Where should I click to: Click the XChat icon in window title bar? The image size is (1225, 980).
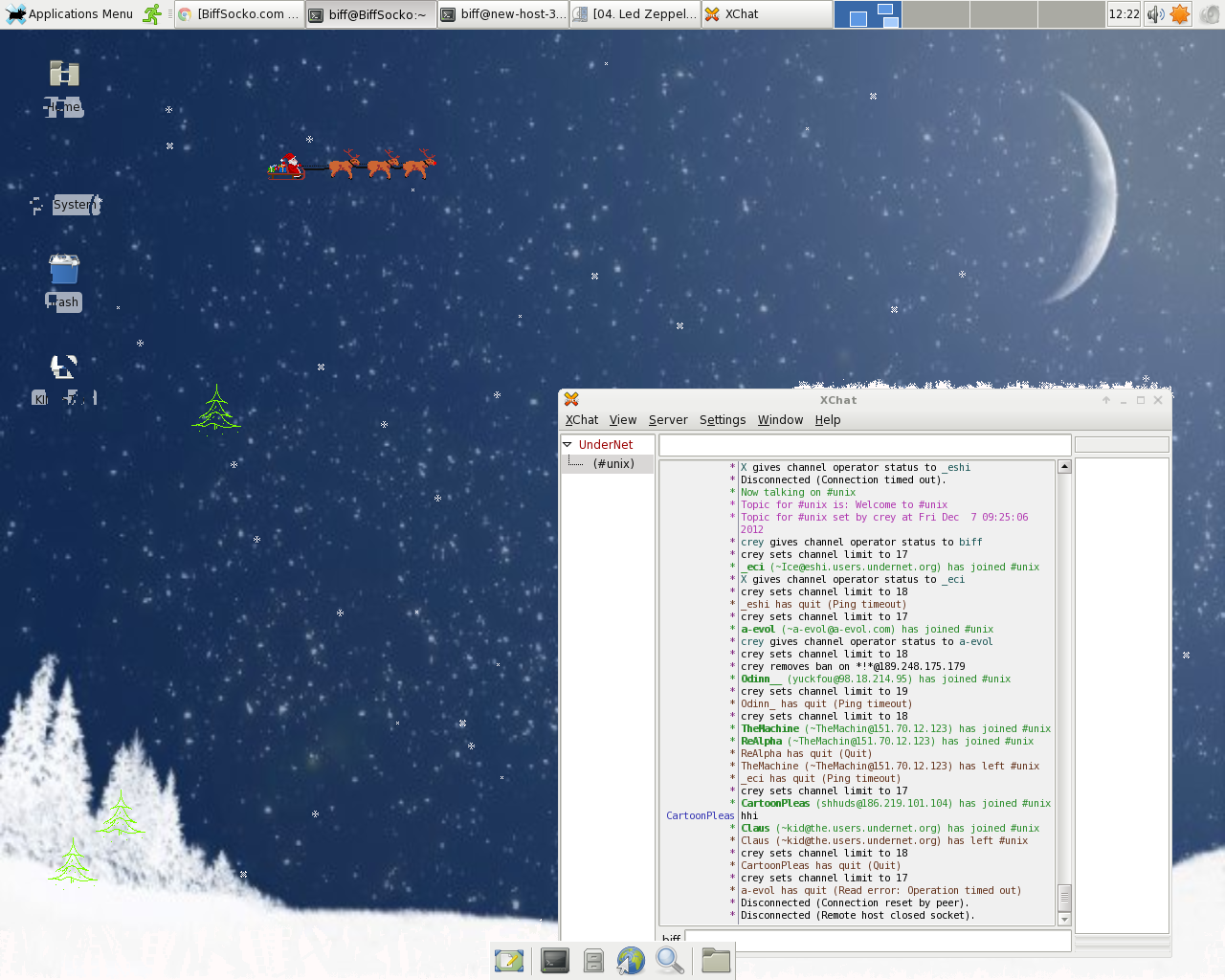point(571,399)
